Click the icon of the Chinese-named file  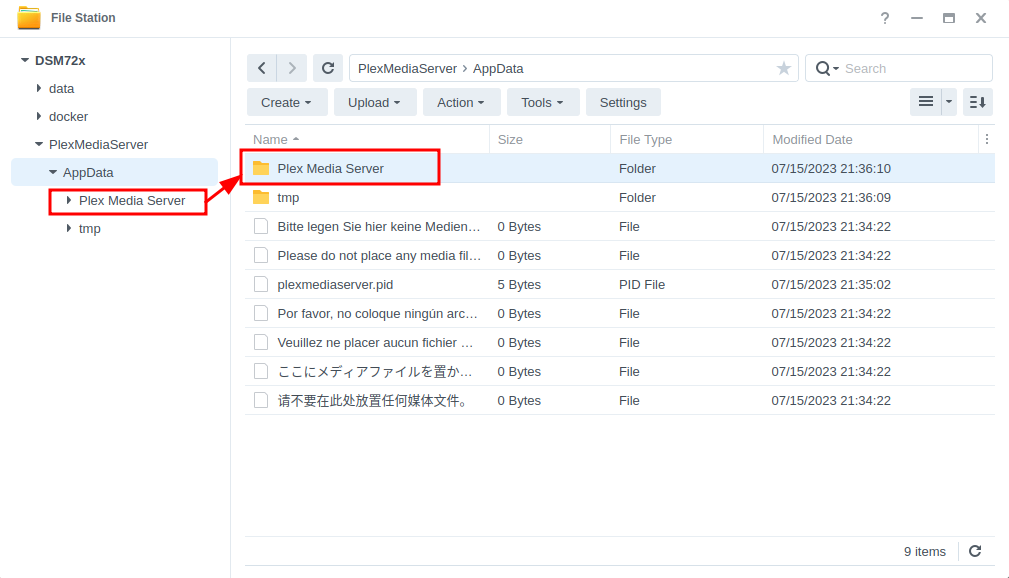coord(261,400)
